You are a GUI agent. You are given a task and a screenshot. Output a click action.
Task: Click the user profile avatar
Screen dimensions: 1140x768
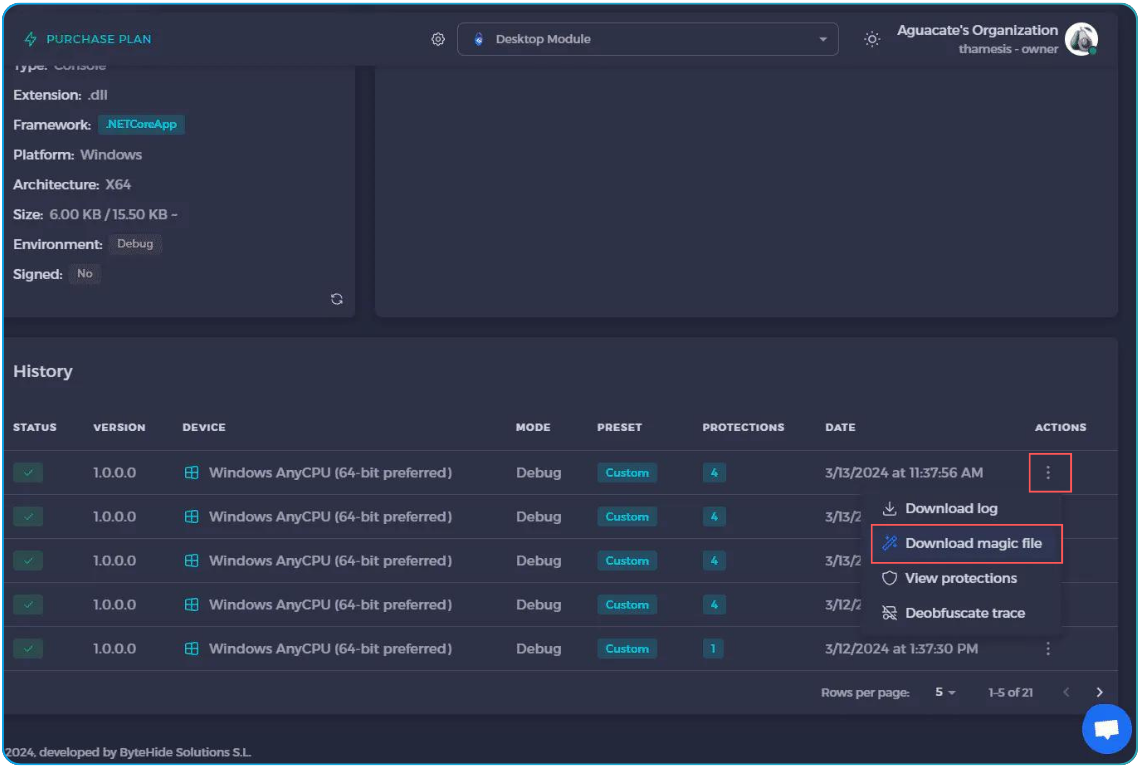click(1081, 39)
